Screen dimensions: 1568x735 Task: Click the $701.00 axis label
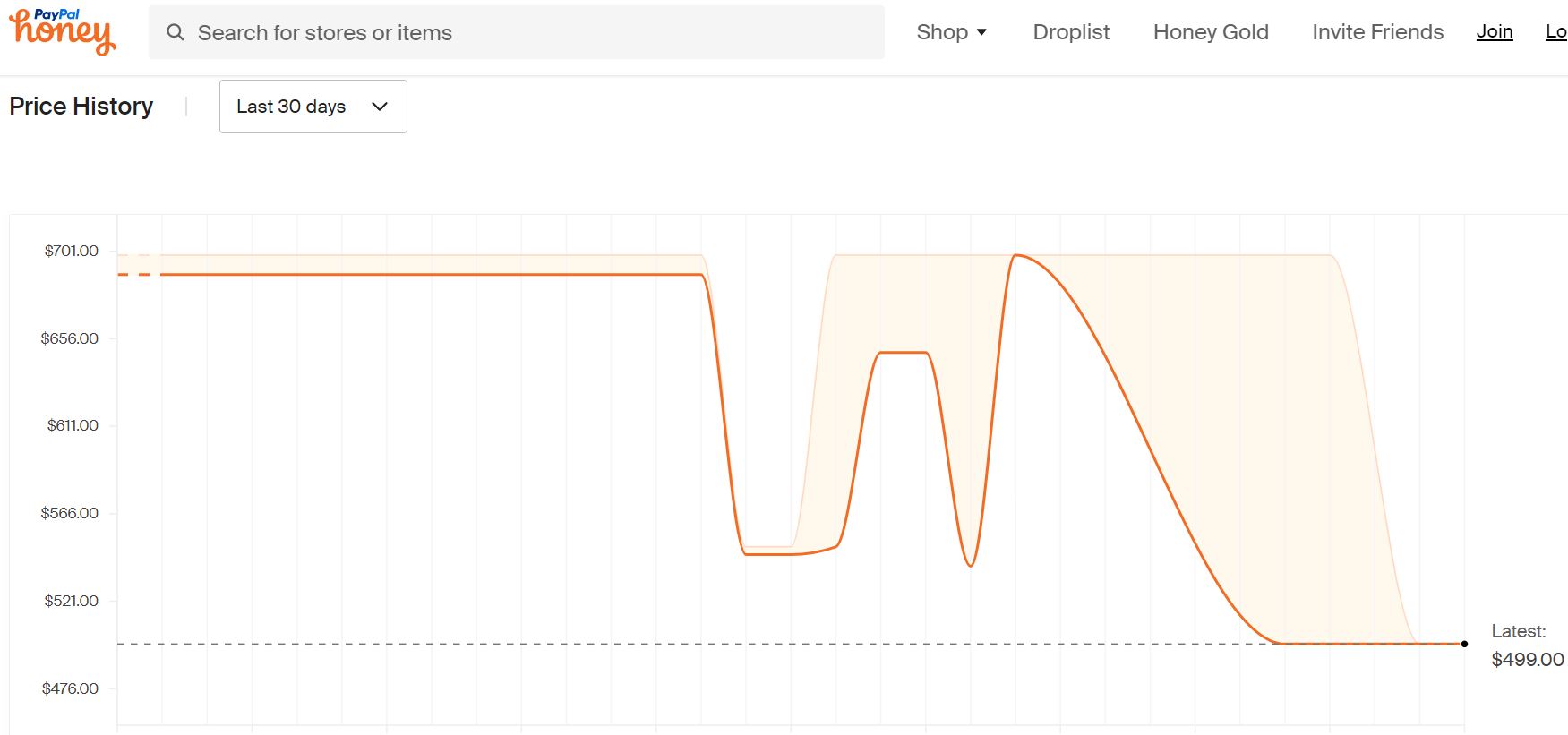coord(72,251)
